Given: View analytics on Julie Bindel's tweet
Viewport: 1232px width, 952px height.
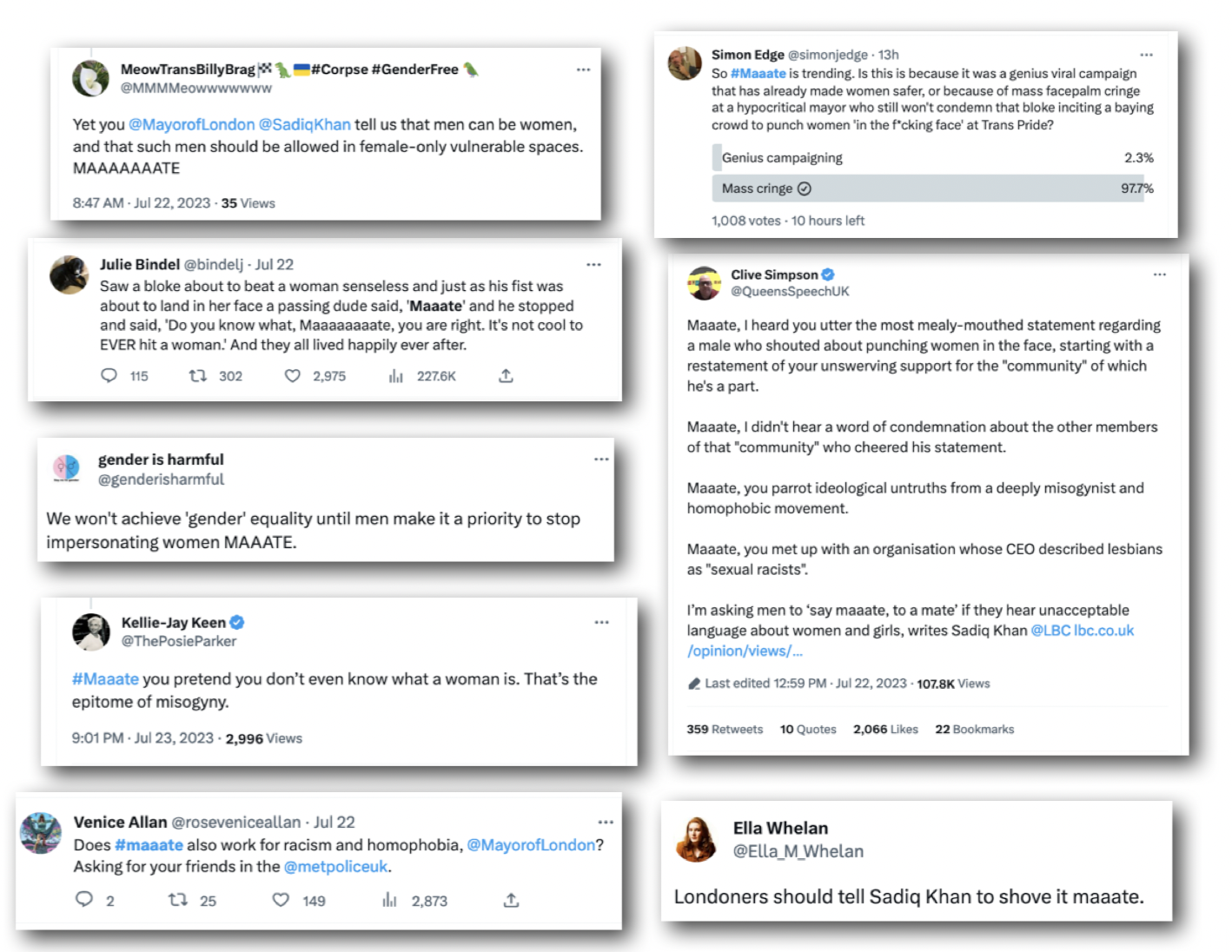Looking at the screenshot, I should pos(396,375).
